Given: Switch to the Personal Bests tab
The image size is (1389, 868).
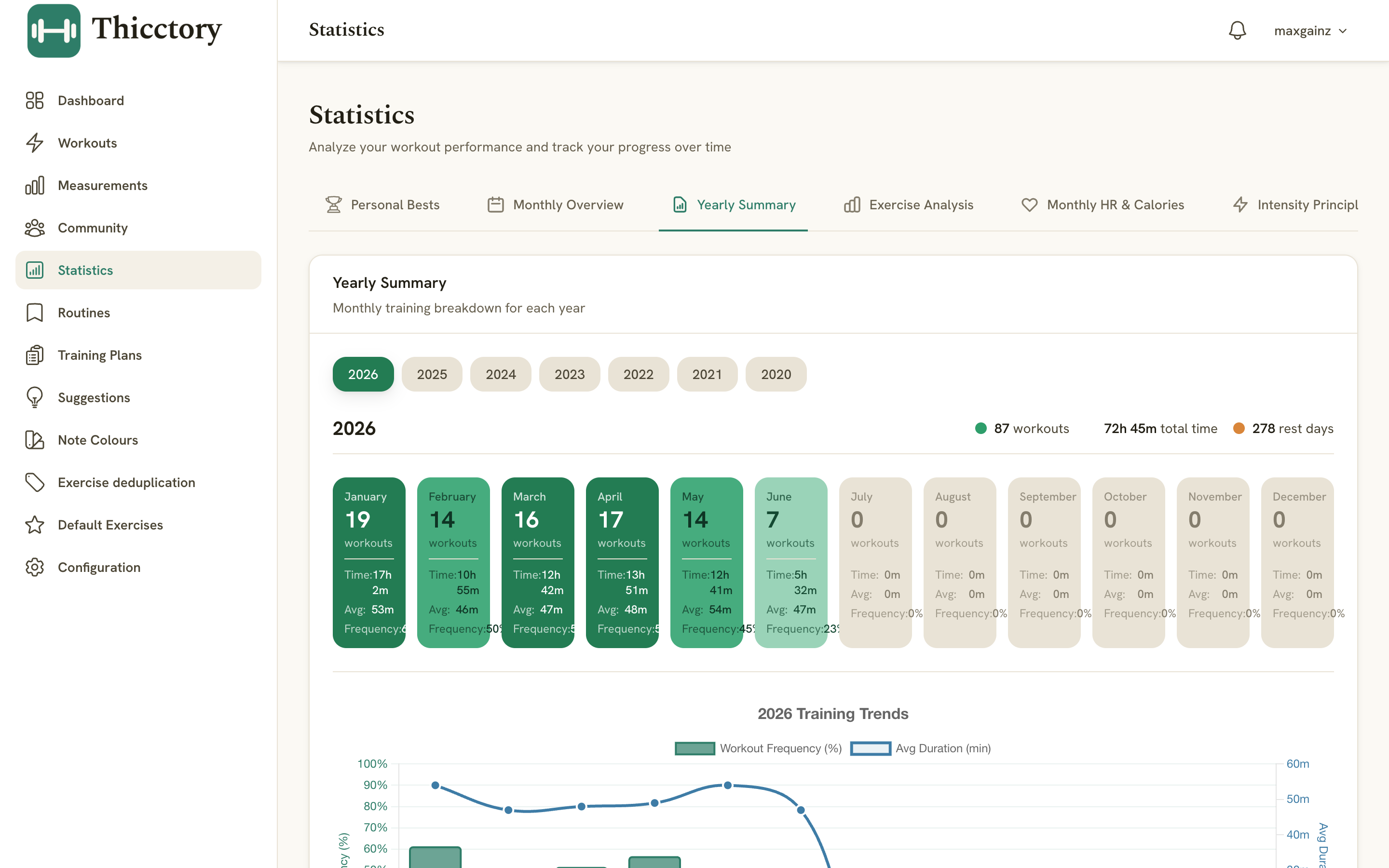Looking at the screenshot, I should point(382,205).
